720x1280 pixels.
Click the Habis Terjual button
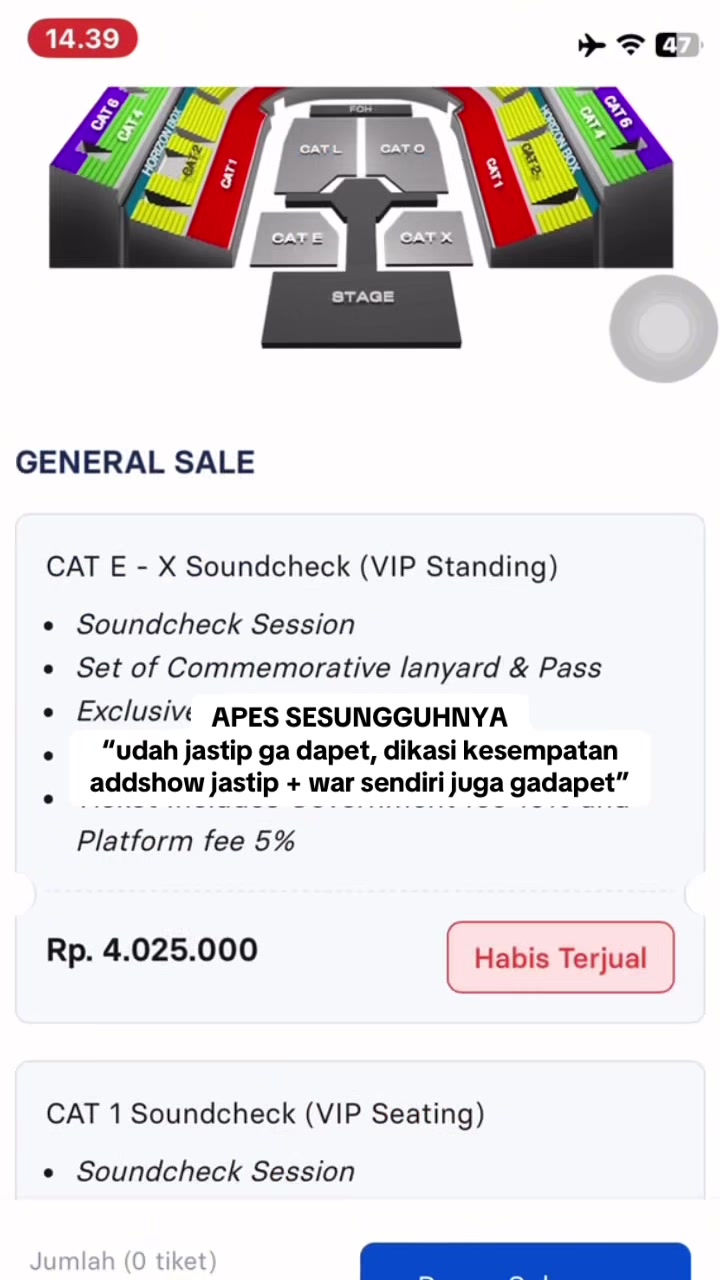point(560,958)
